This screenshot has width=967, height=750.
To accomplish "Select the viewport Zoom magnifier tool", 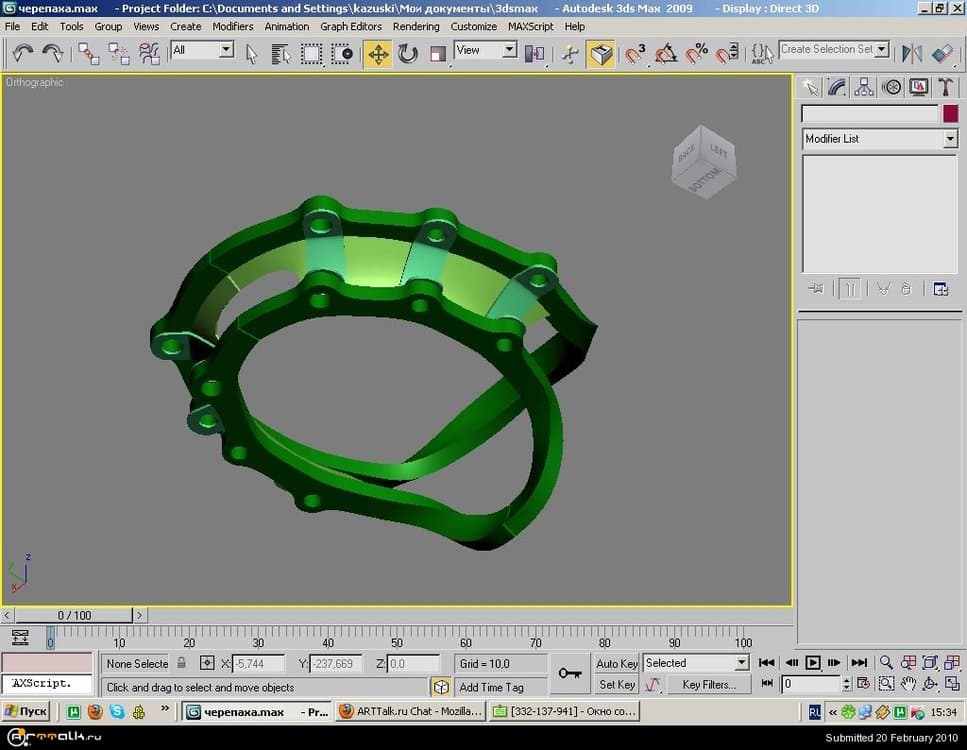I will (886, 662).
